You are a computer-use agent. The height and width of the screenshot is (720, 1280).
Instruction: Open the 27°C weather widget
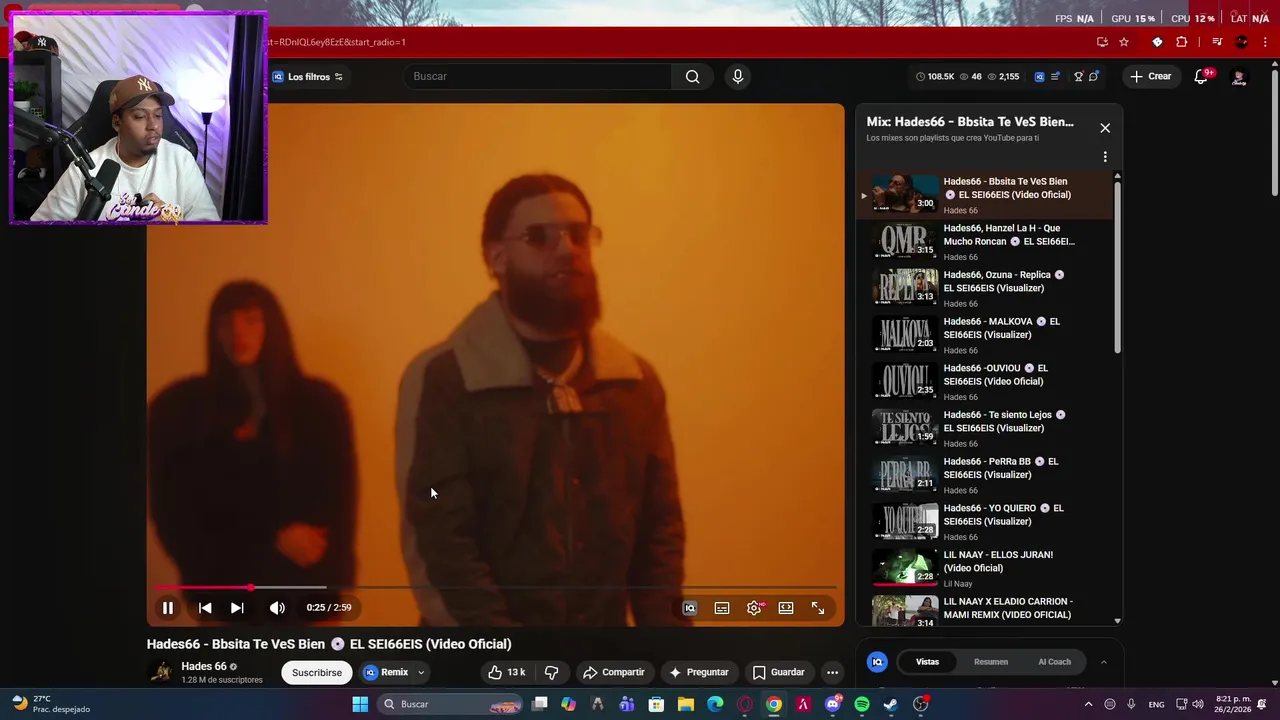tap(50, 704)
